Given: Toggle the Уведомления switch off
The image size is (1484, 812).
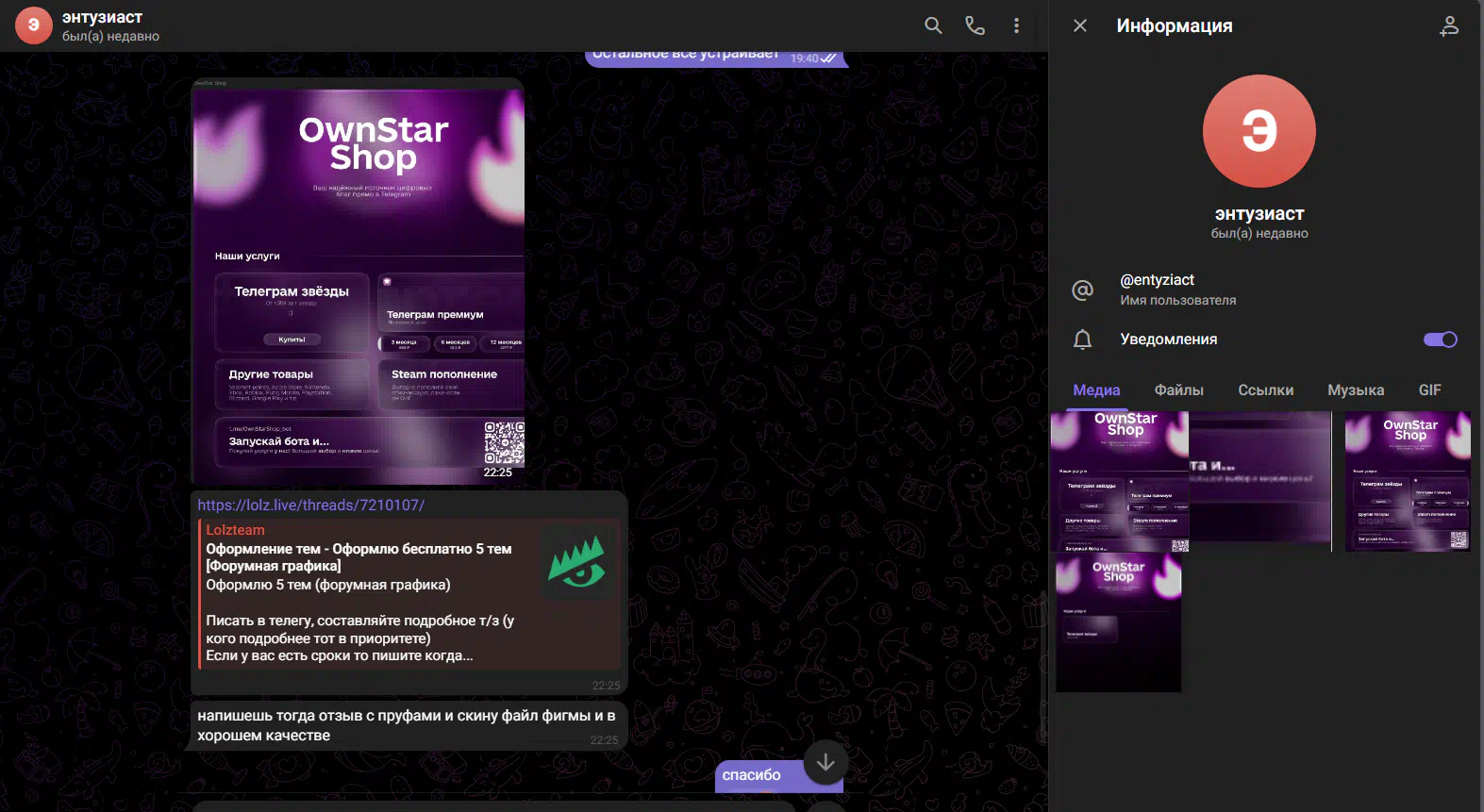Looking at the screenshot, I should 1440,340.
